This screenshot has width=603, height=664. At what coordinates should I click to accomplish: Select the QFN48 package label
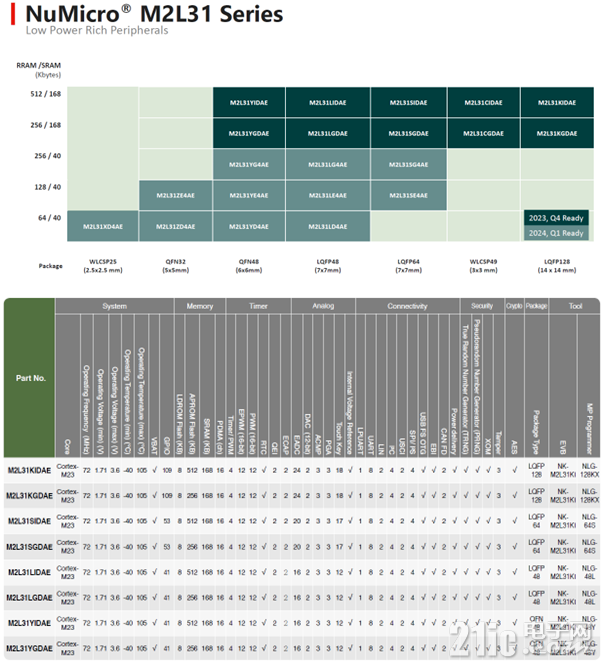pos(249,266)
